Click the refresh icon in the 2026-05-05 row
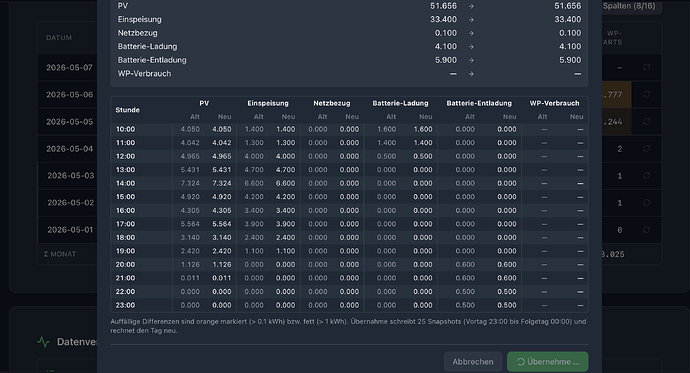The width and height of the screenshot is (690, 373). (x=646, y=121)
